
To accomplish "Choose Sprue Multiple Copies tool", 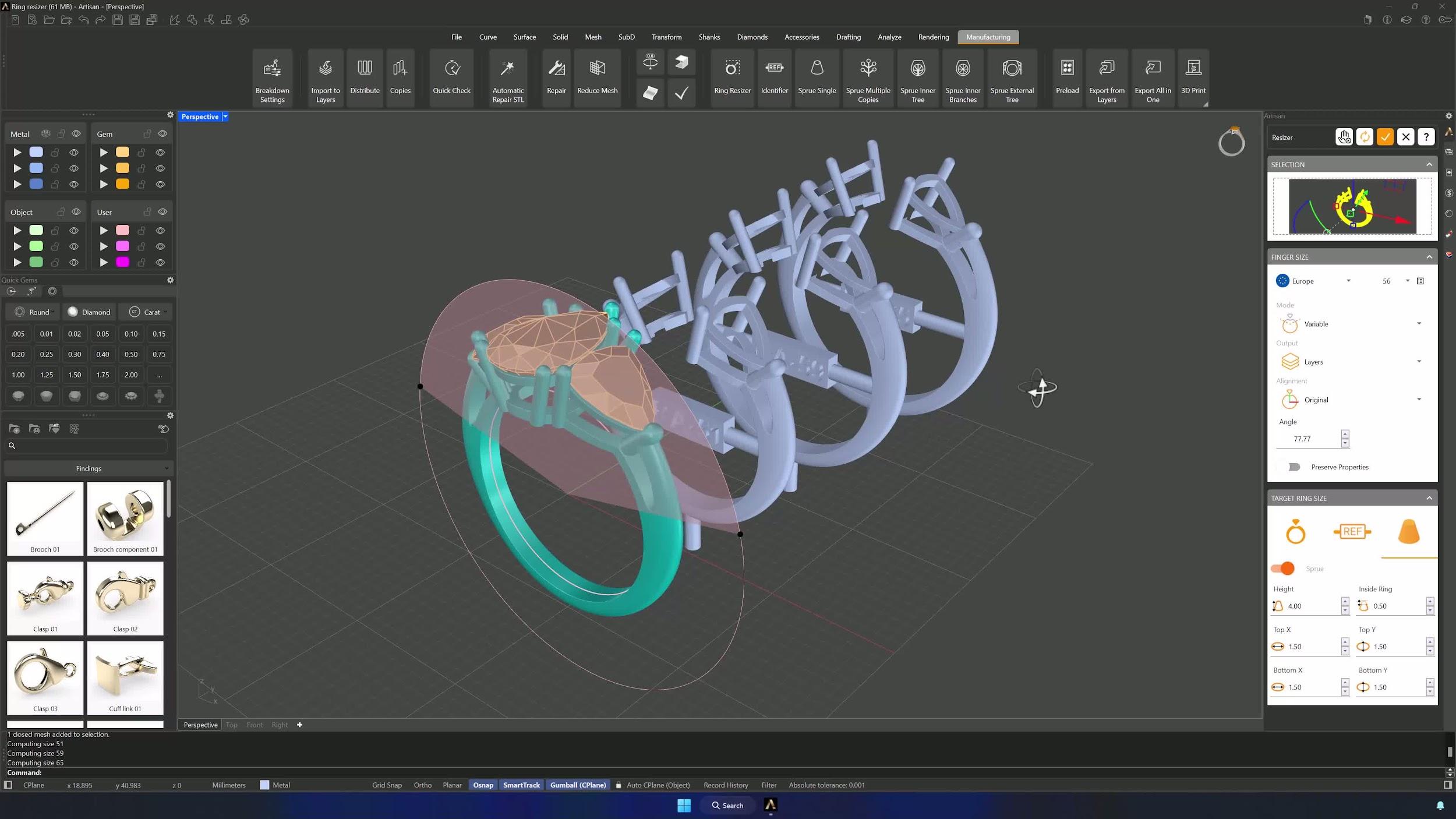I will [868, 79].
